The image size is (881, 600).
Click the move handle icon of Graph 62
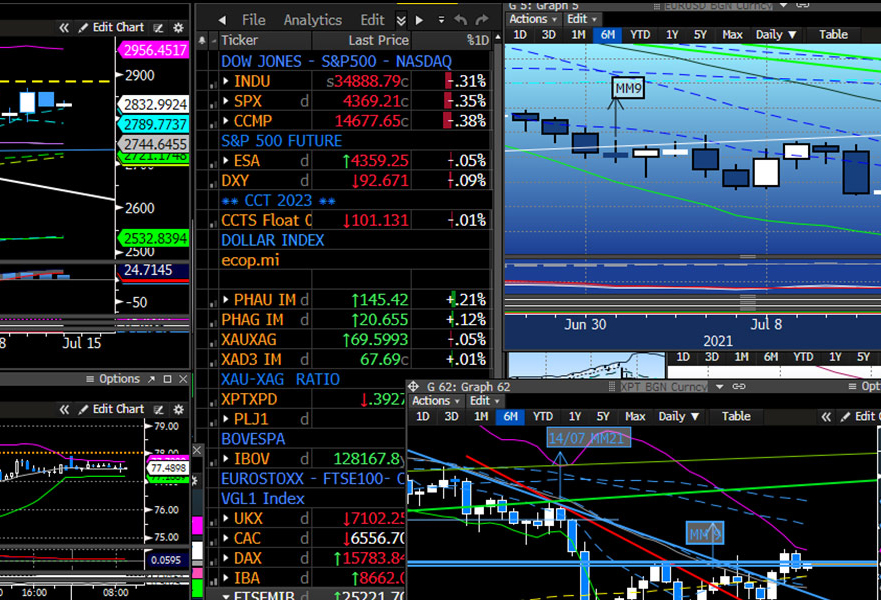click(x=414, y=387)
